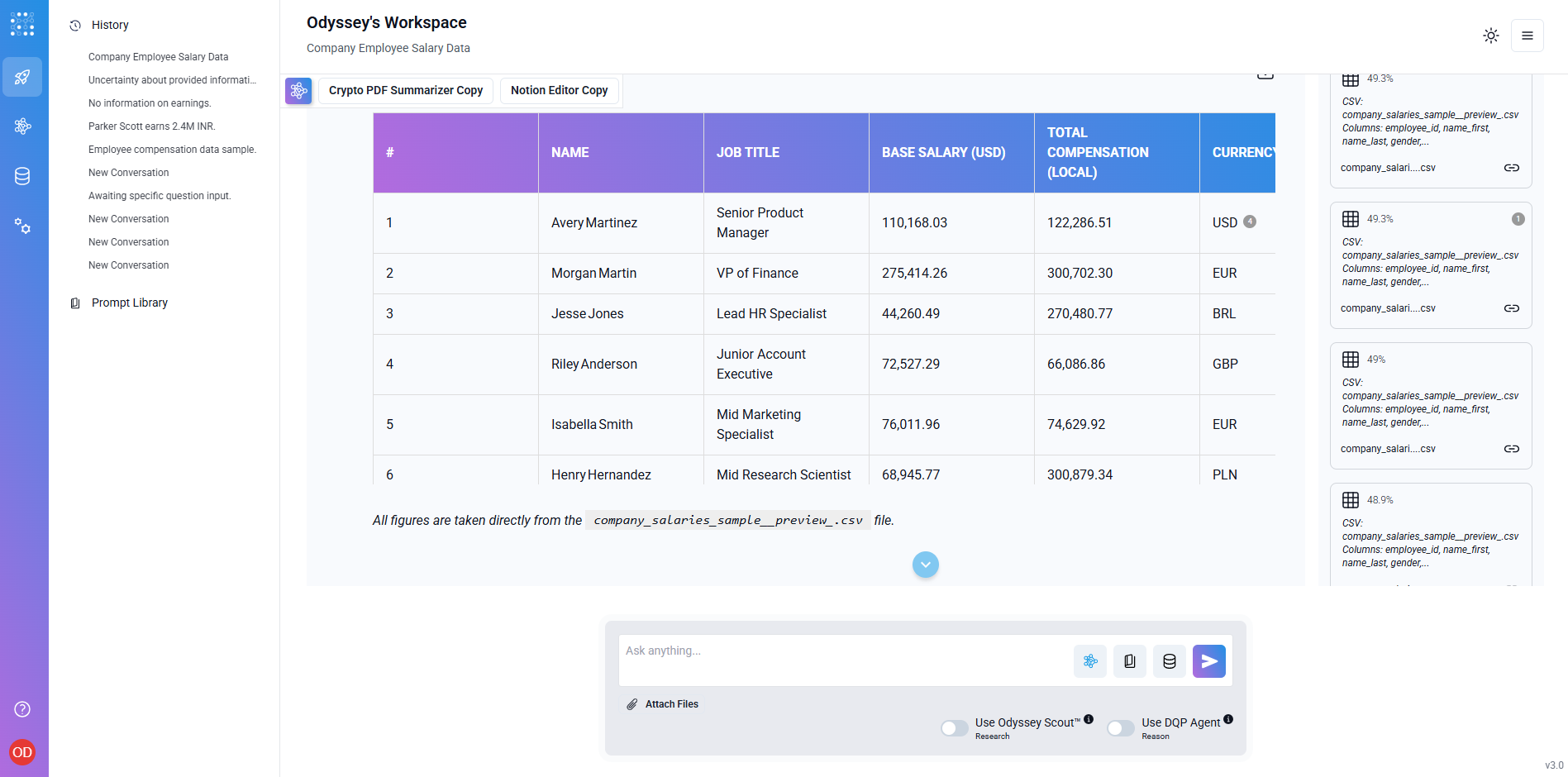1568x777 pixels.
Task: Enable the Use Odyssey Scout toggle
Action: [x=955, y=728]
